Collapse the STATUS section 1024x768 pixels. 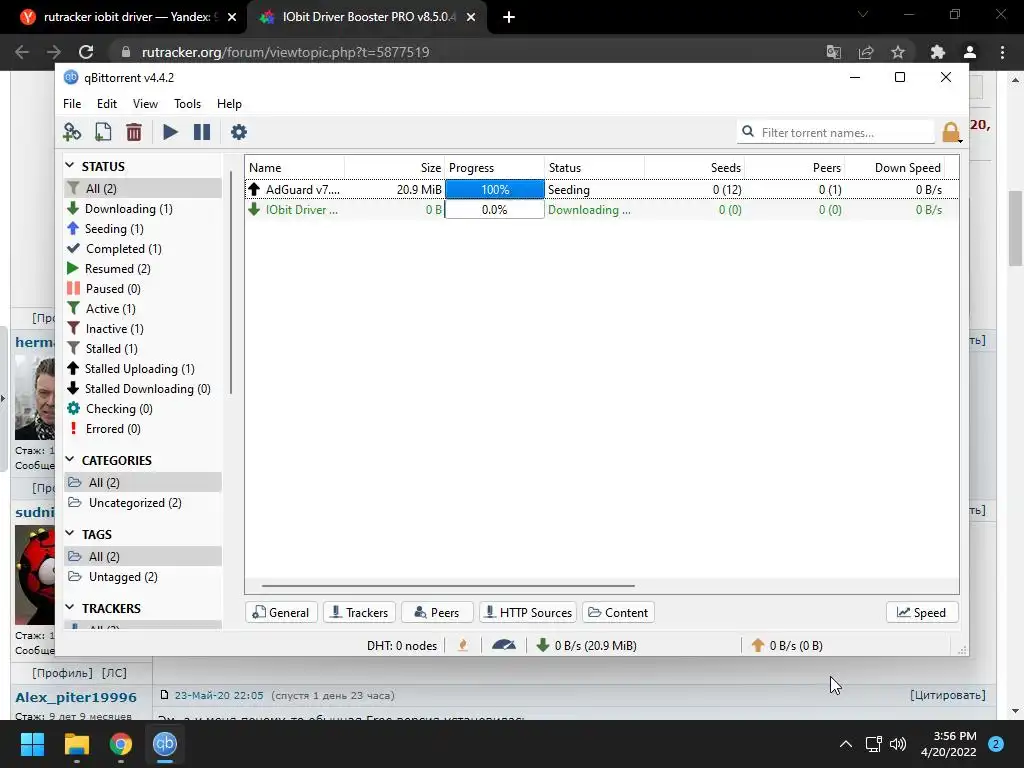click(x=70, y=166)
